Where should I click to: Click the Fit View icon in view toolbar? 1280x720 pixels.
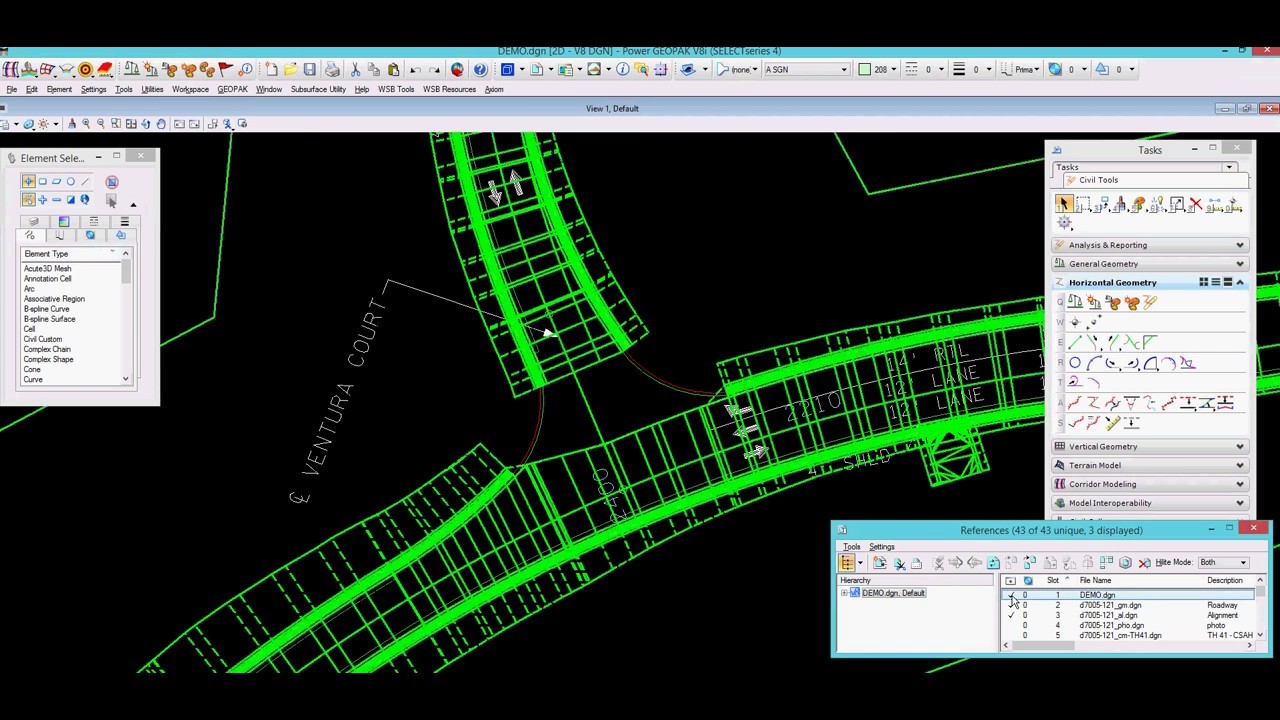(x=131, y=124)
